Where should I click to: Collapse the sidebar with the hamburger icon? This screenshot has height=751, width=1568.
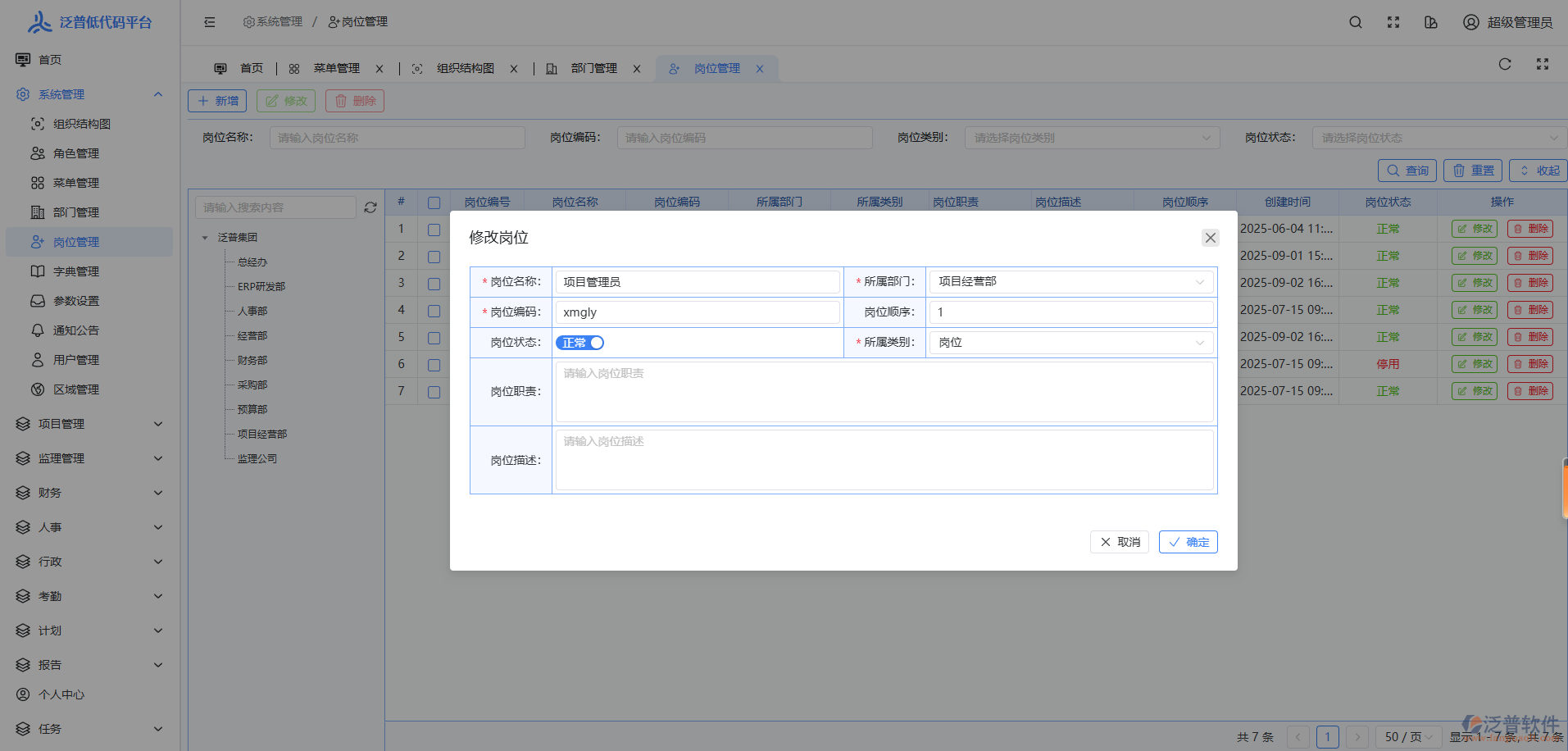coord(210,22)
